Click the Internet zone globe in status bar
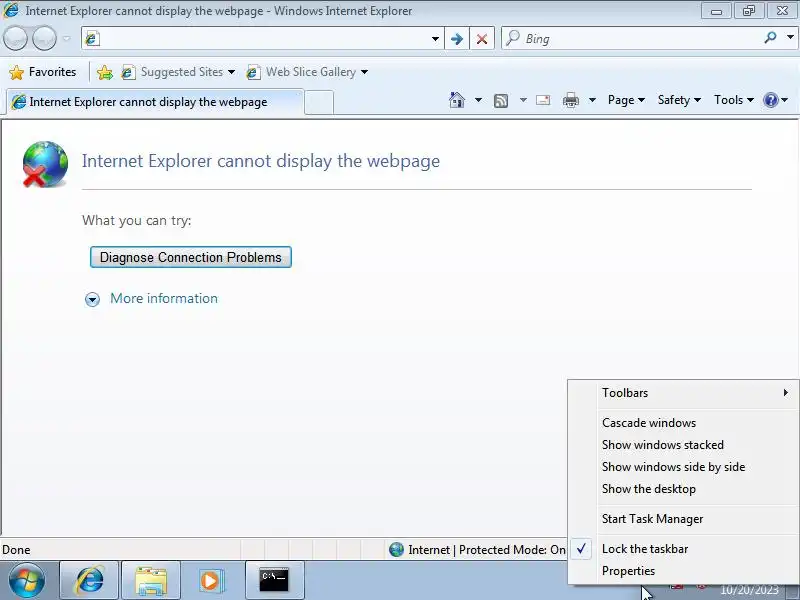Image resolution: width=800 pixels, height=600 pixels. (x=396, y=549)
